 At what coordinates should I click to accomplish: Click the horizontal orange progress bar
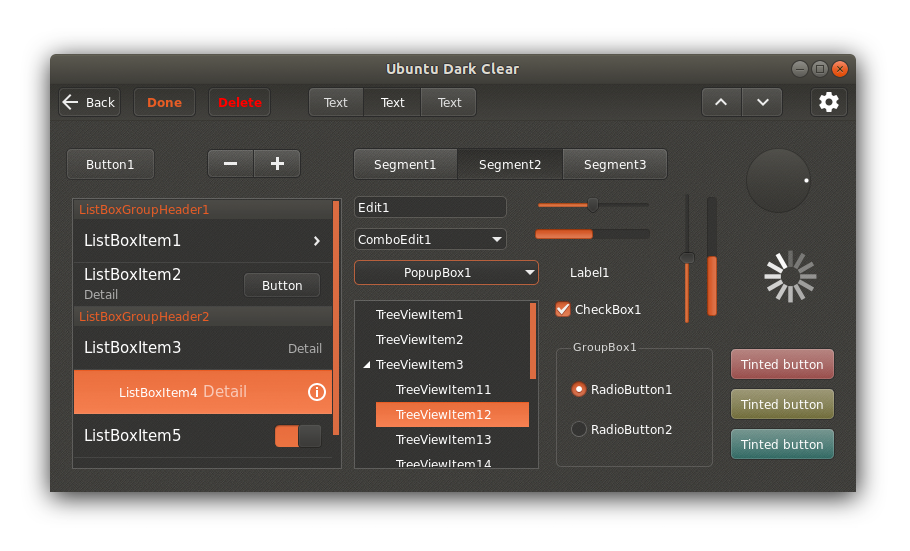(x=592, y=234)
